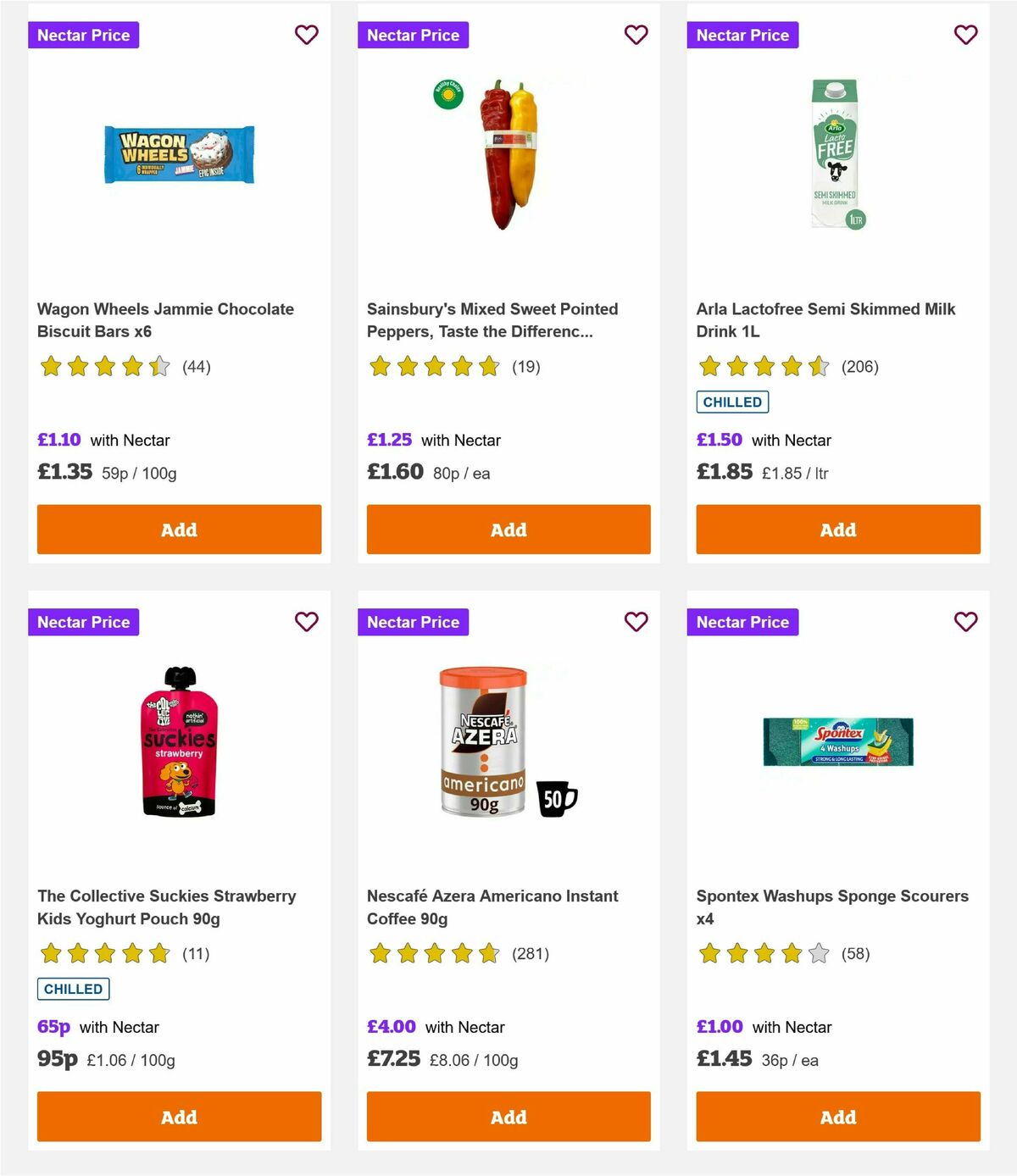Click the Spontex Washups product image
The image size is (1017, 1176).
(837, 741)
